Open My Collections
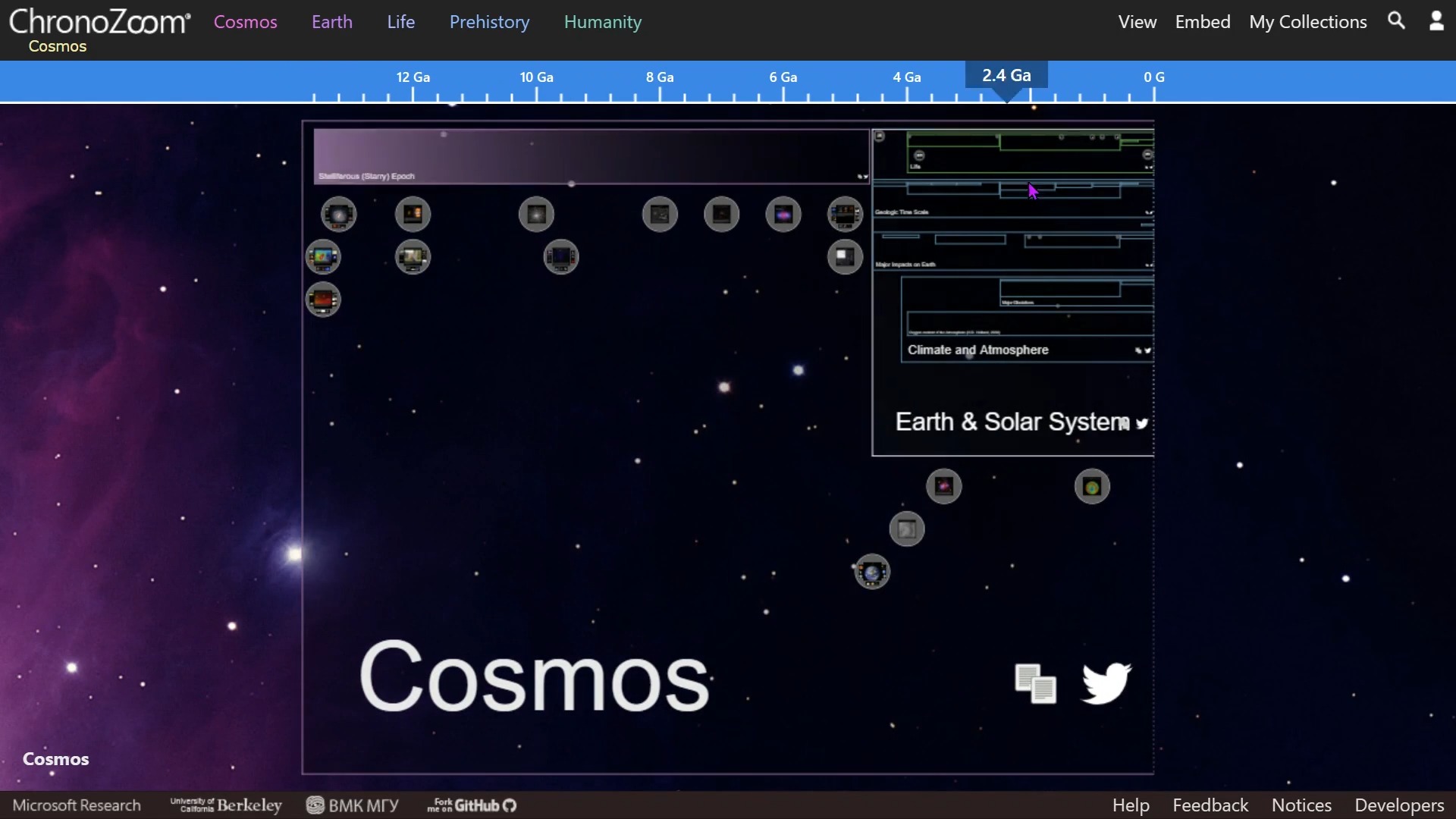 point(1308,22)
